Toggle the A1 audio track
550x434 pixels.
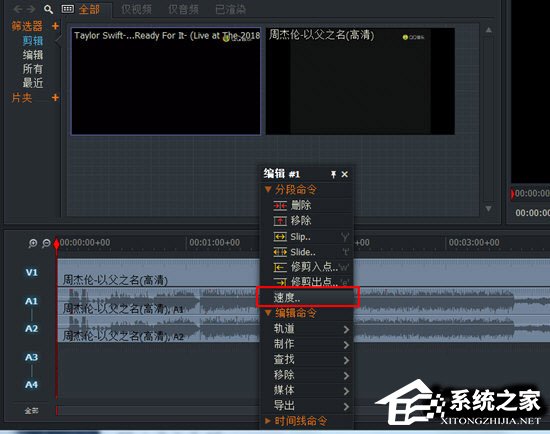[x=31, y=301]
